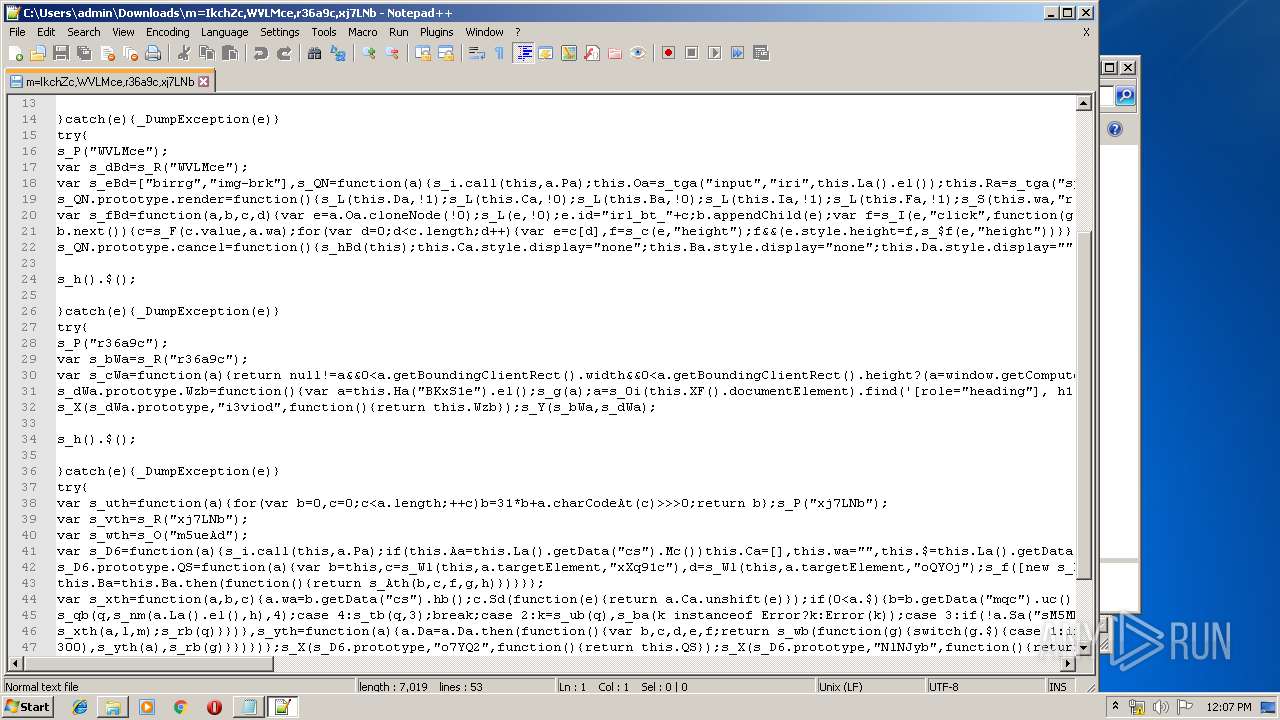The height and width of the screenshot is (720, 1280).
Task: Click horizontal scrollbar right arrow
Action: [x=1068, y=665]
